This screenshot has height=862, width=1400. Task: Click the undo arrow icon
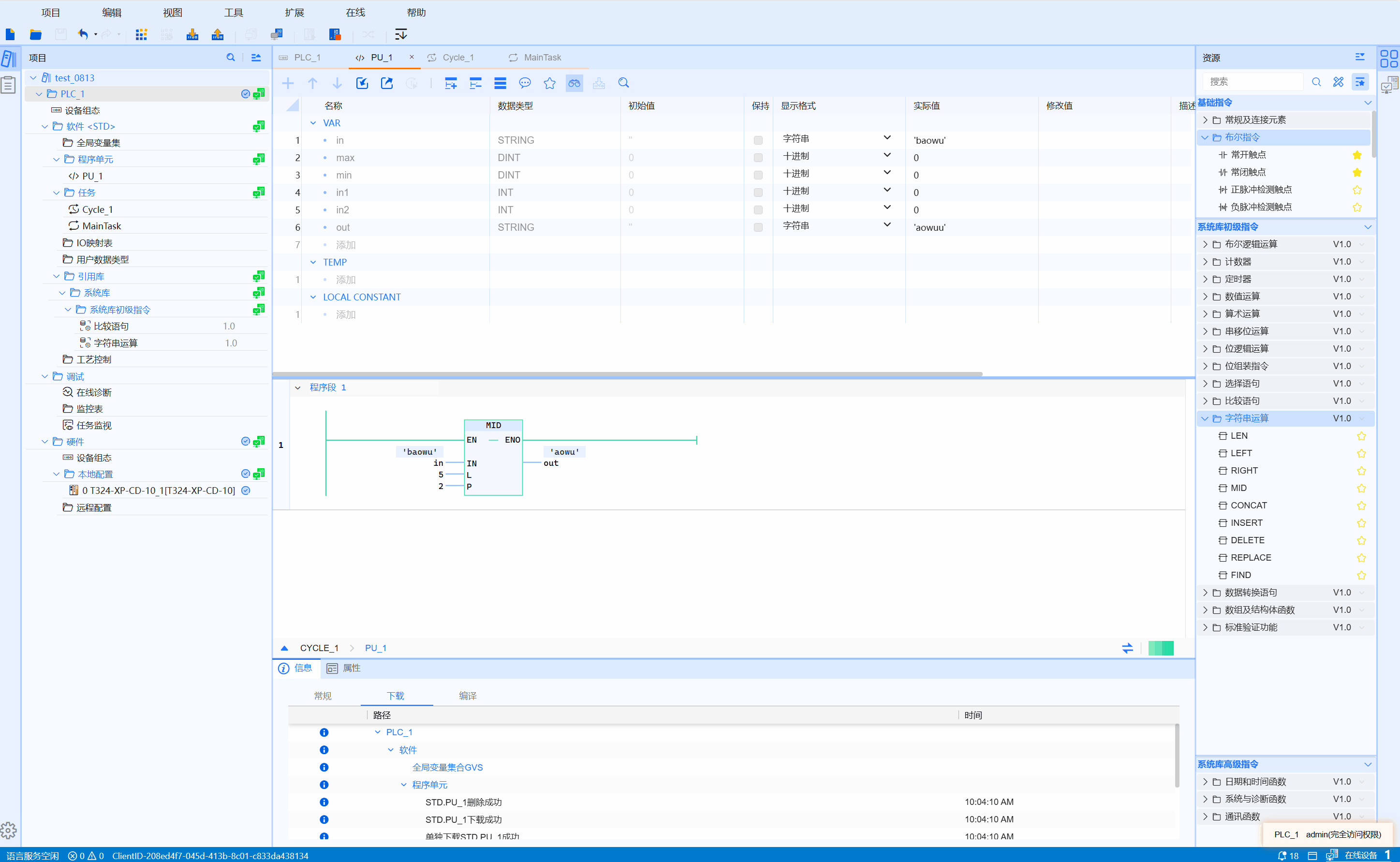pos(83,34)
